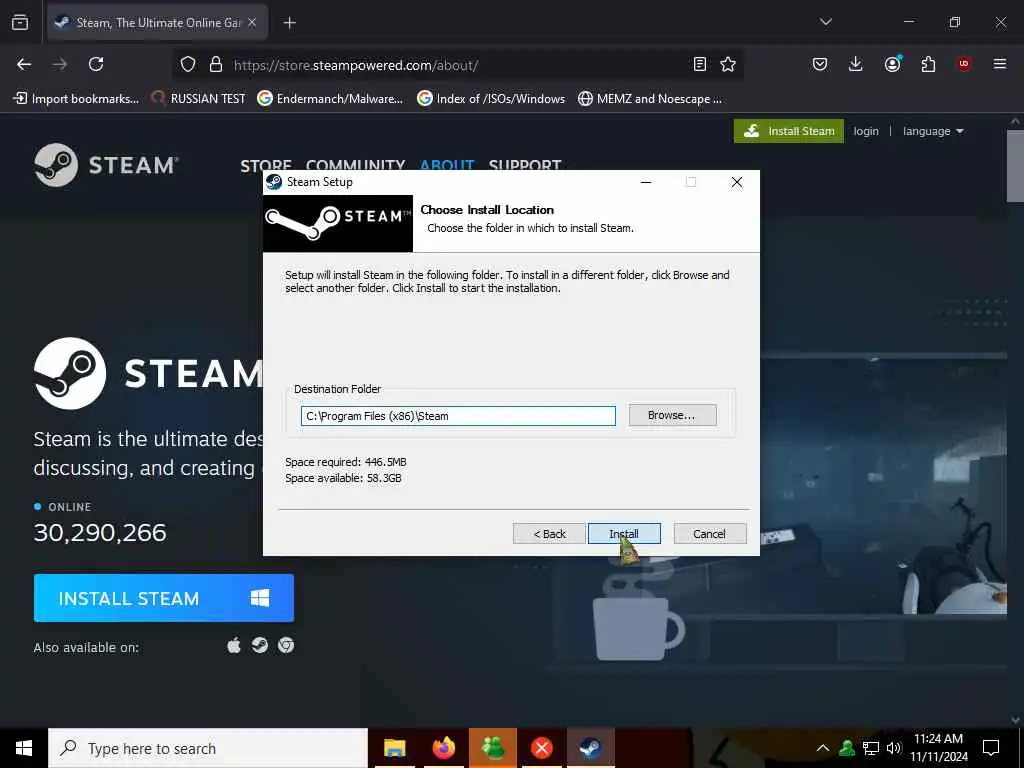Open the Pocket save icon

pos(820,64)
